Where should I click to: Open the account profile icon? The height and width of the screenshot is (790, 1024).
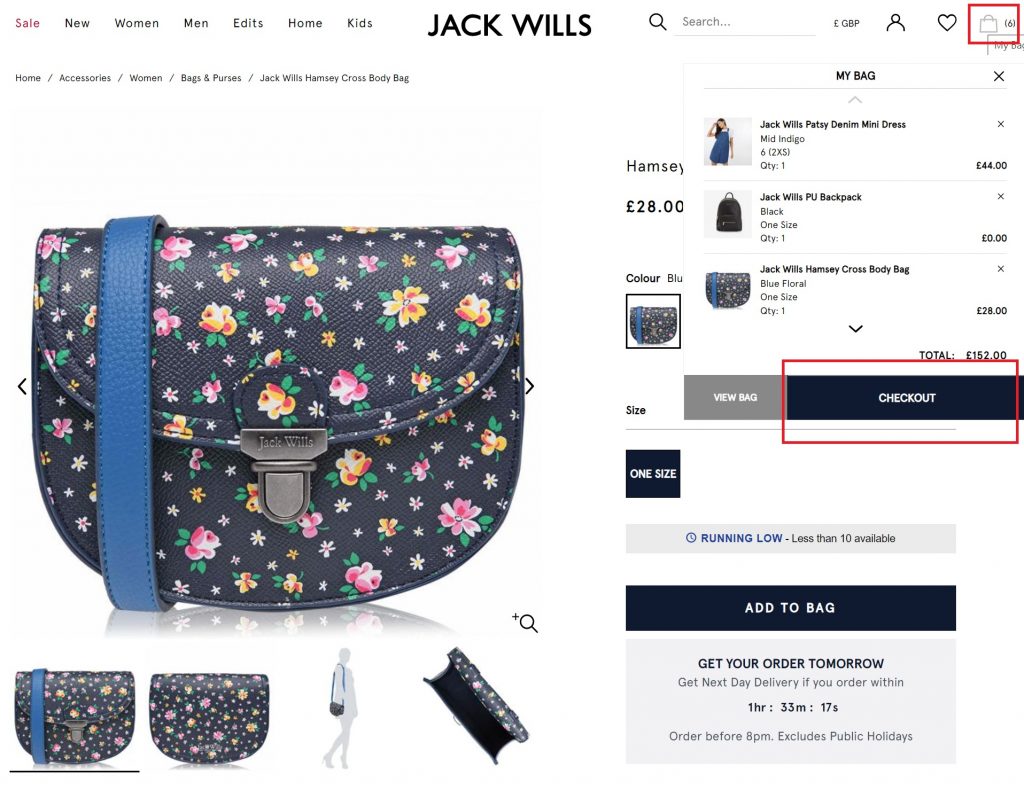(x=896, y=23)
